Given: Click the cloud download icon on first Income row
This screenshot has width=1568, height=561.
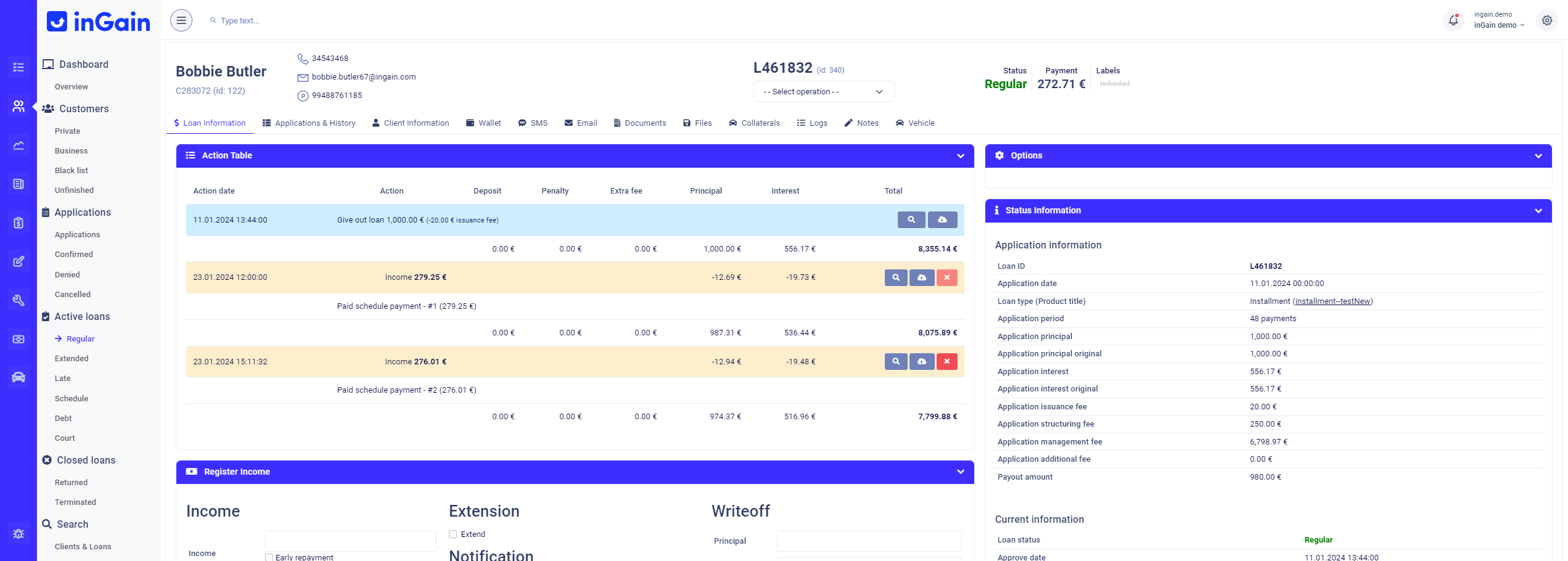Looking at the screenshot, I should (x=922, y=277).
